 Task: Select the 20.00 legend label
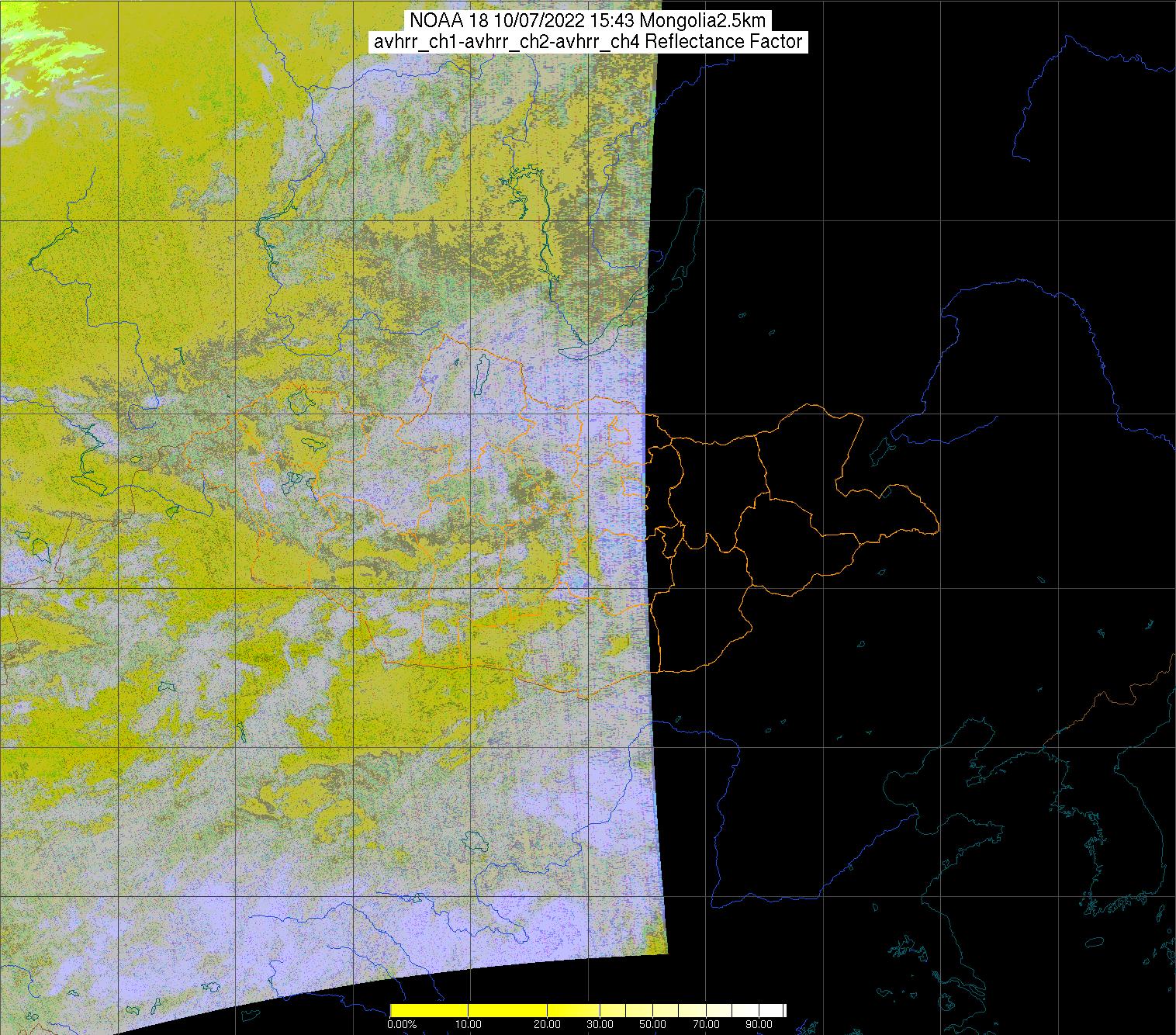tap(548, 1025)
